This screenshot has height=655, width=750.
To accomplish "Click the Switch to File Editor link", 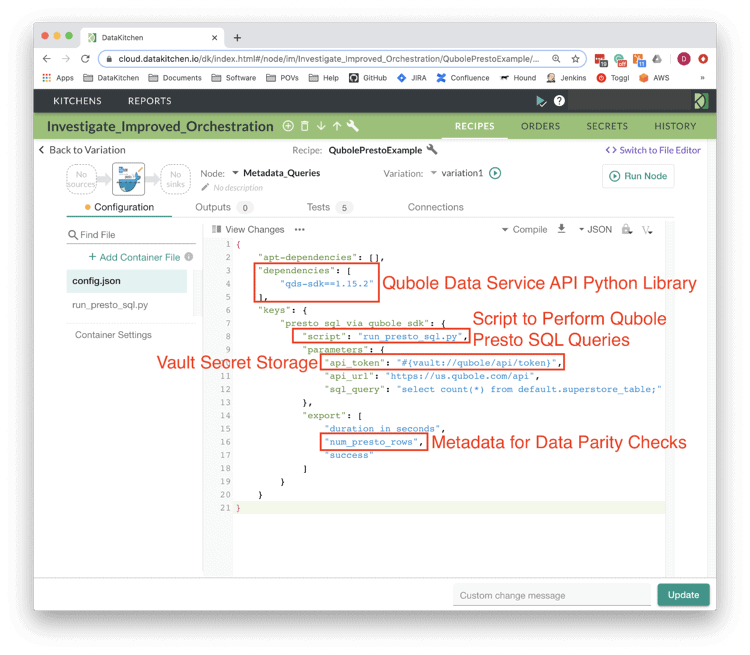I will pos(653,150).
